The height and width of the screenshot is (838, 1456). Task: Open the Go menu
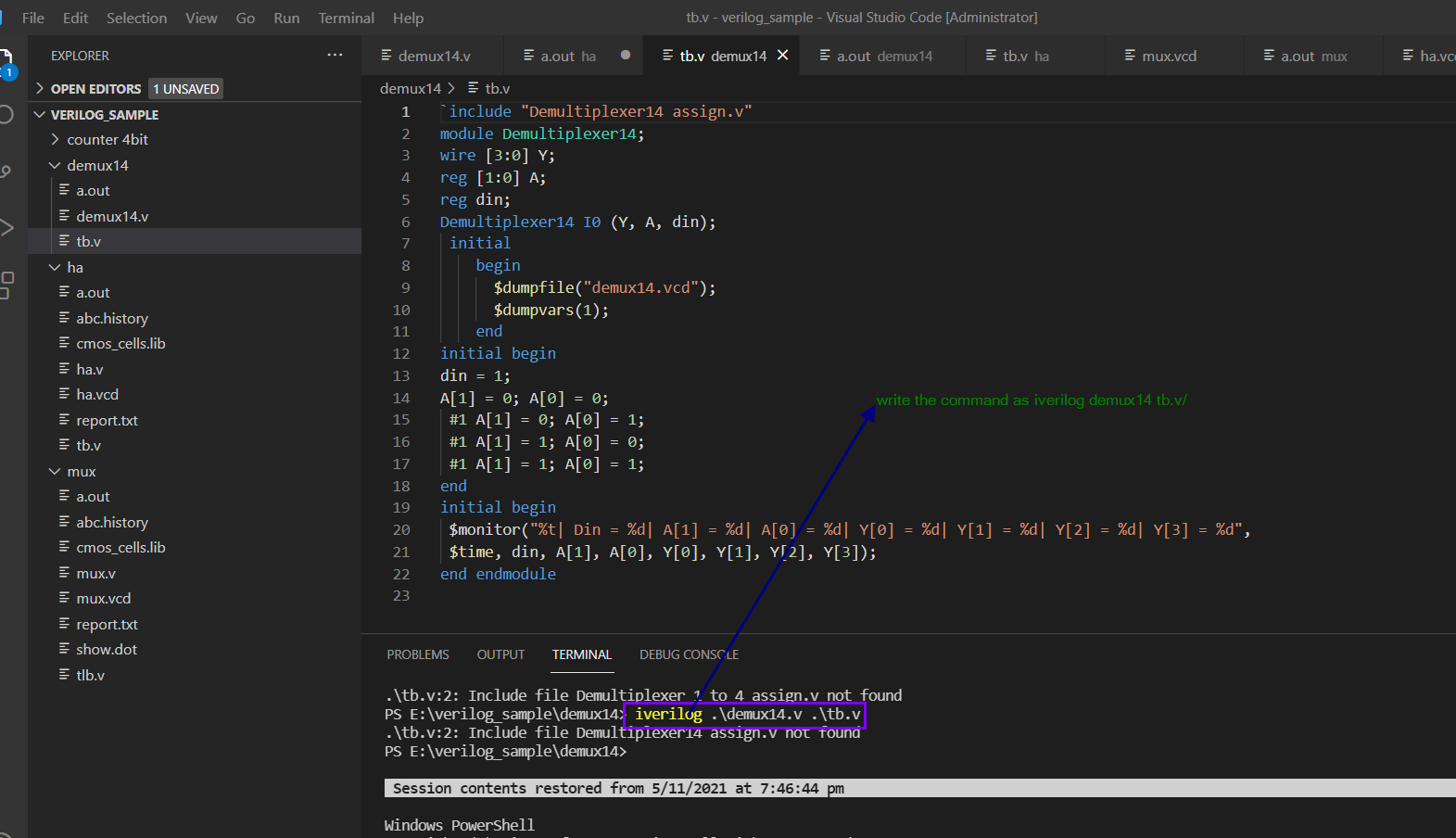[246, 18]
